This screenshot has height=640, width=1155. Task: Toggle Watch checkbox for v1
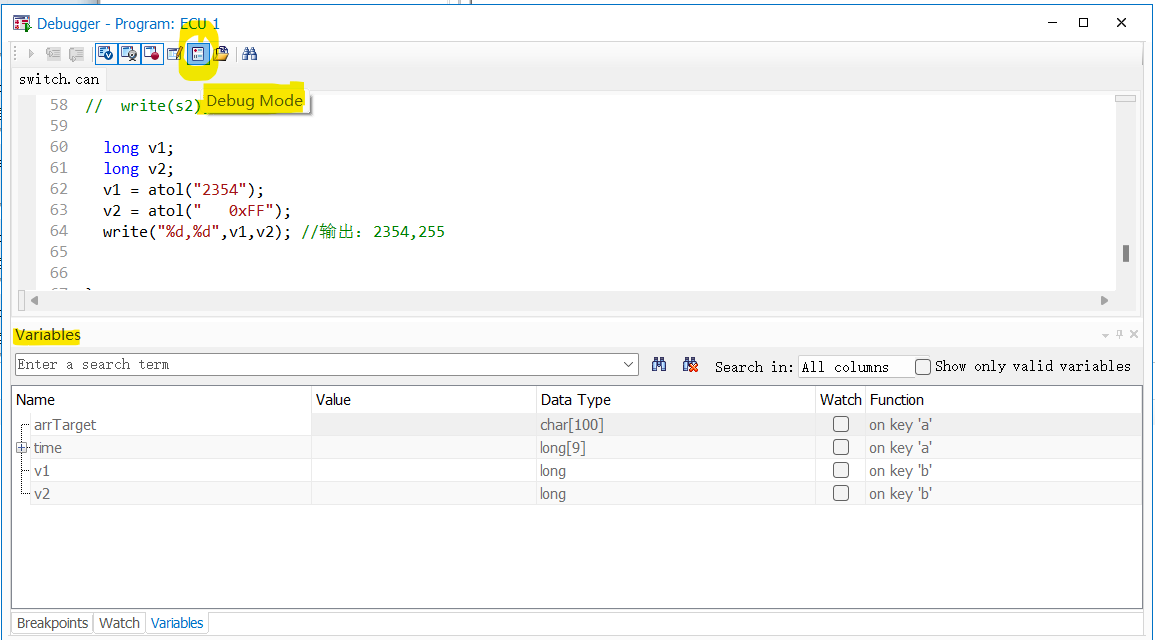840,470
